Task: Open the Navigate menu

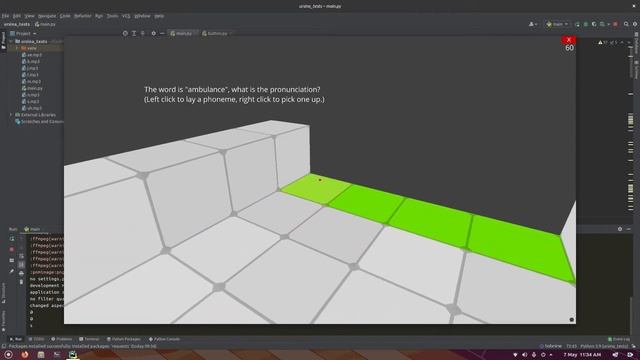Action: [47, 16]
